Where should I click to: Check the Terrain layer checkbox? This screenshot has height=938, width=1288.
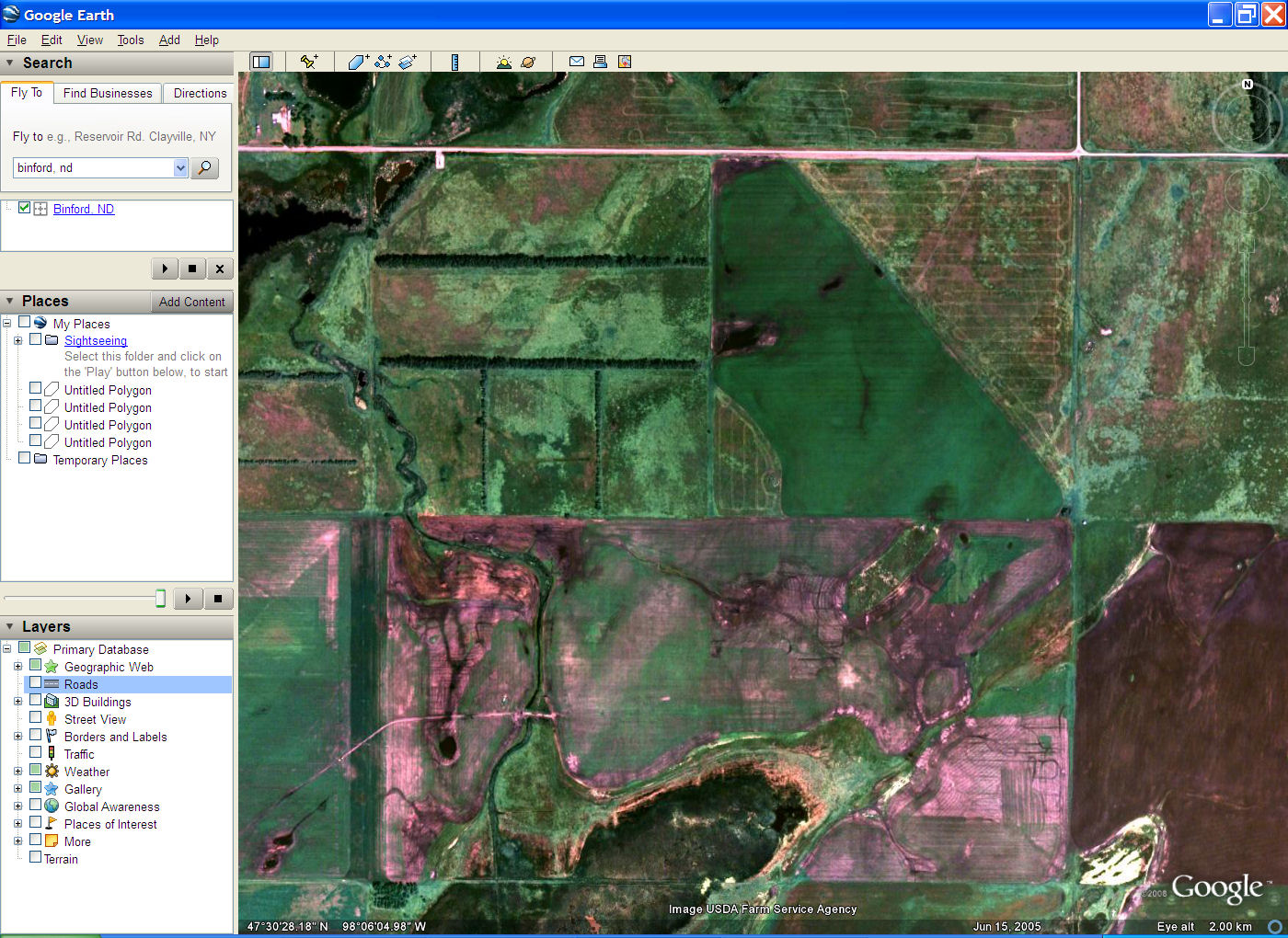[x=36, y=857]
